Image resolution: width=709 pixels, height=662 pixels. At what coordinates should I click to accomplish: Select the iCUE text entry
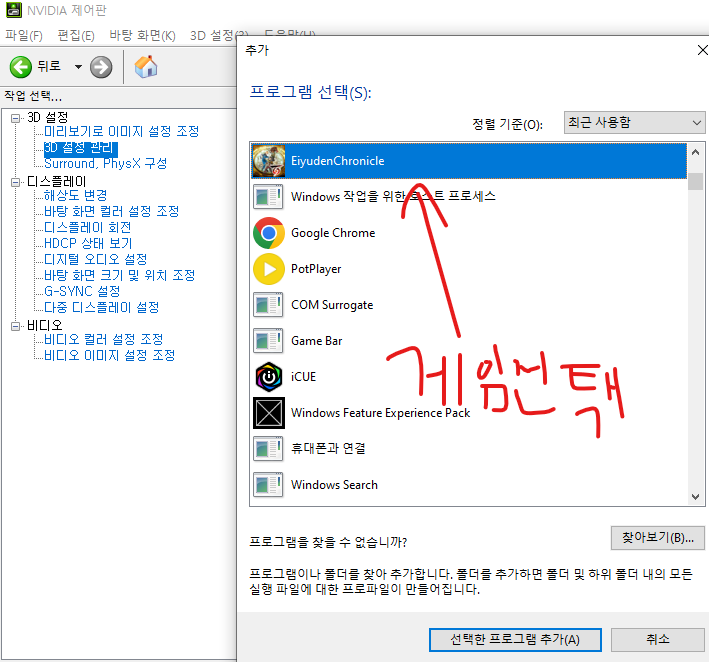tap(303, 377)
